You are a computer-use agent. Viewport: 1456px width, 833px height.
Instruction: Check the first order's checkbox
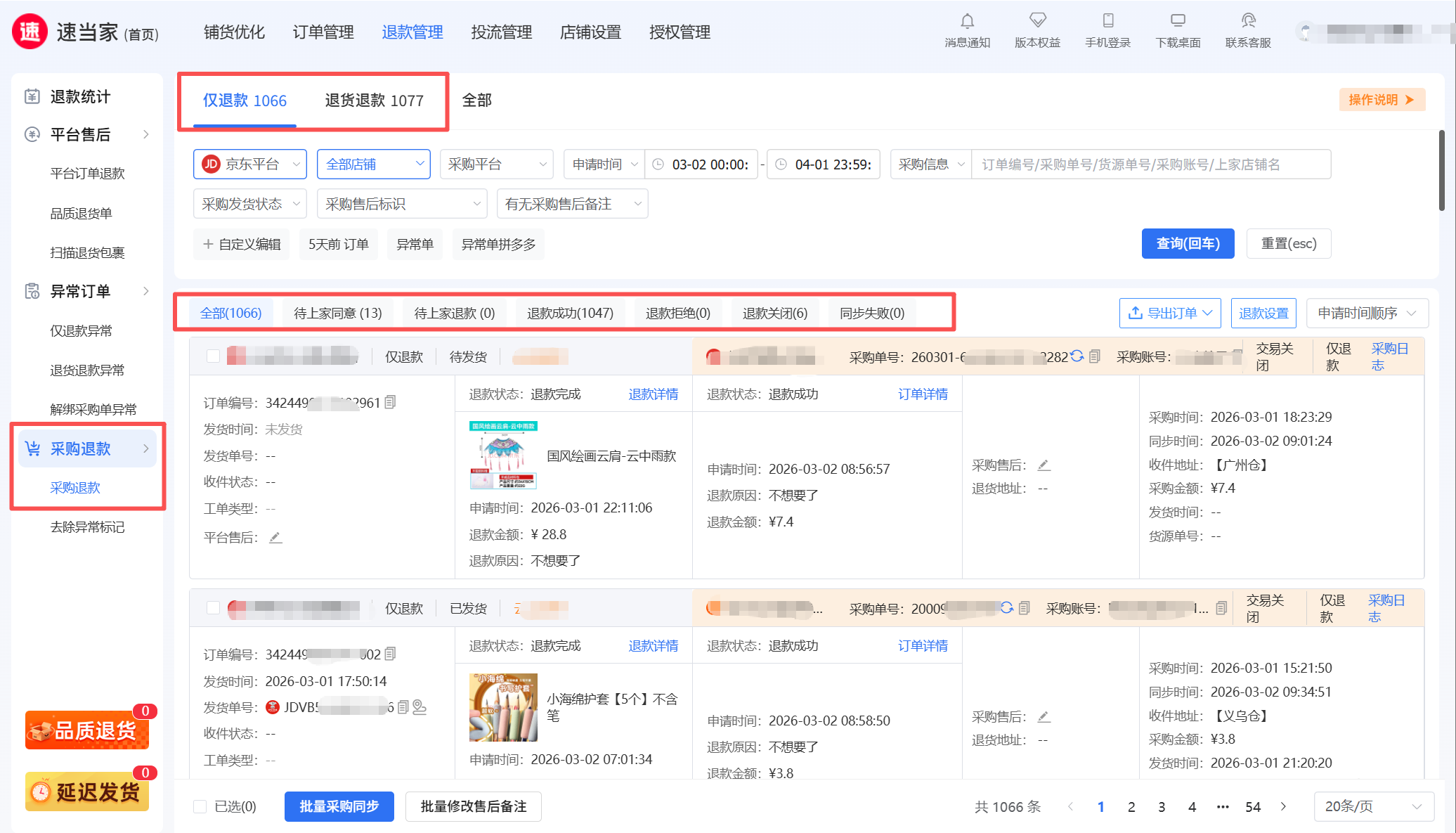point(214,356)
